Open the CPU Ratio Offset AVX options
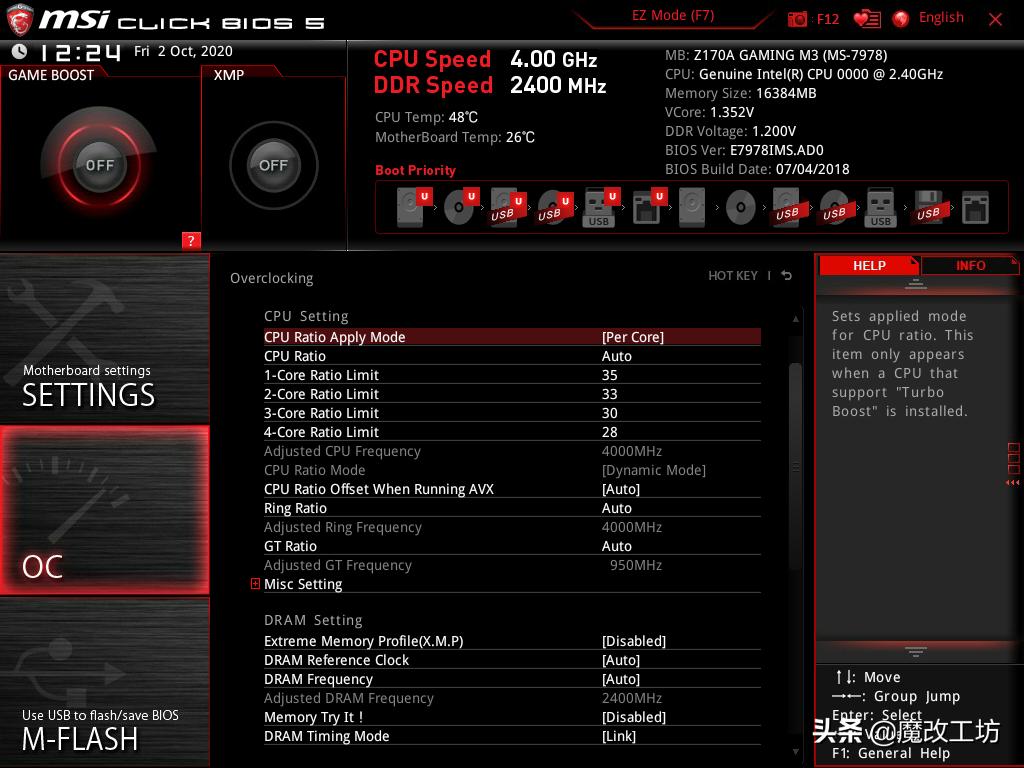 coord(629,489)
